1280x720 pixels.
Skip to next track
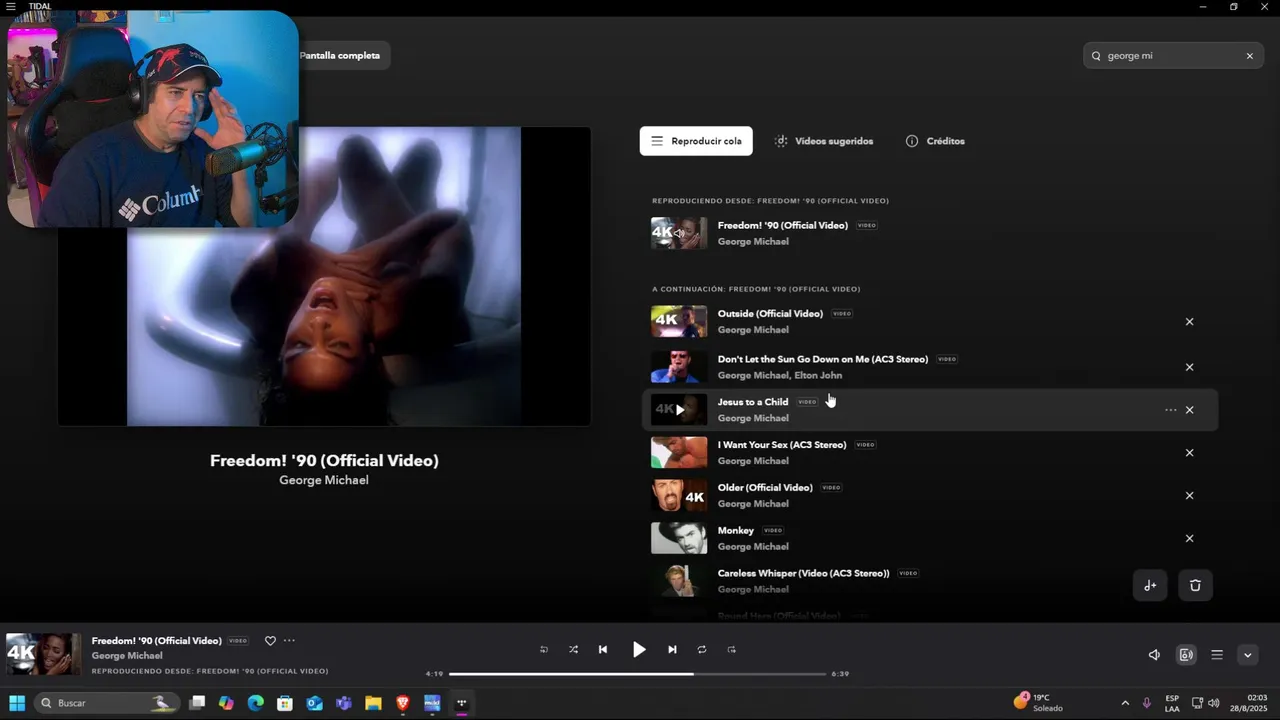(672, 650)
